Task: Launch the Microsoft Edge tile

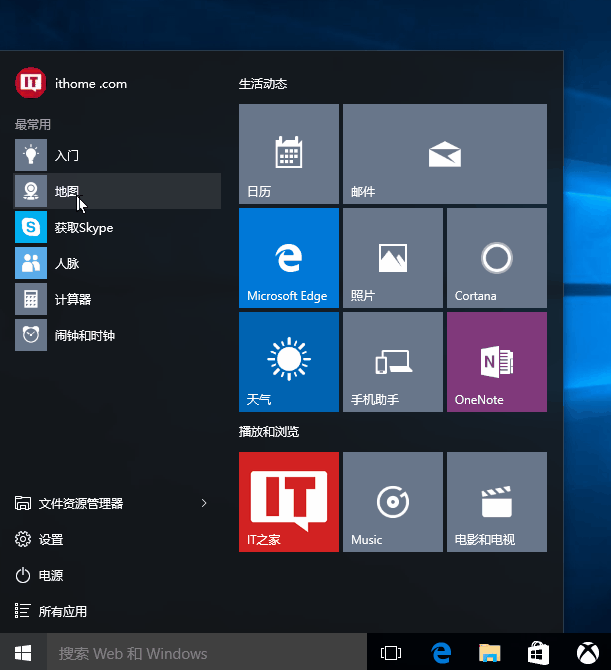Action: [289, 258]
